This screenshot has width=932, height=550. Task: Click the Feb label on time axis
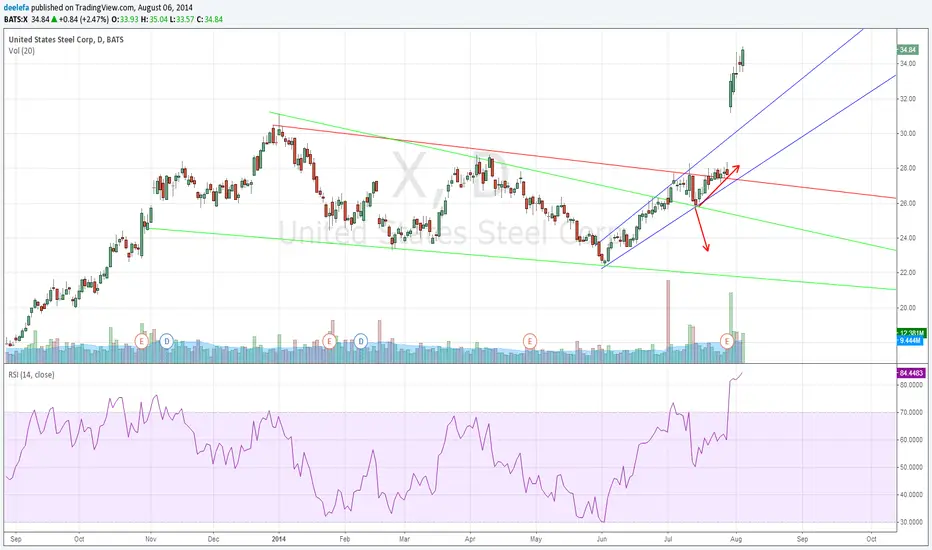tap(344, 539)
